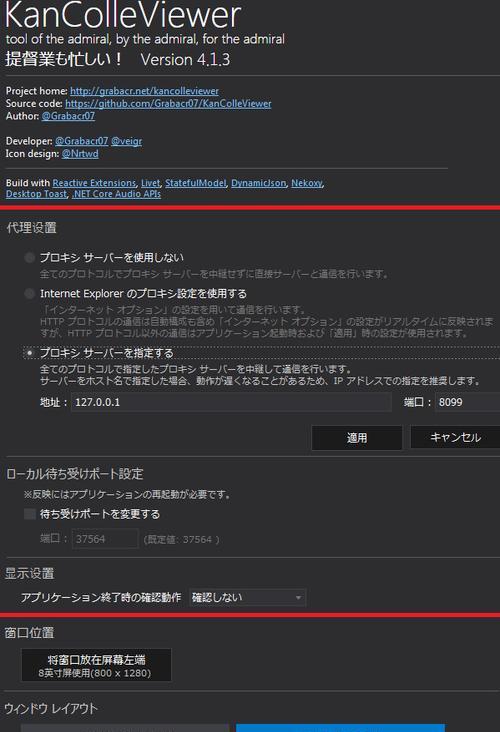500x732 pixels.
Task: Enable the '待ち受けポートを変更する' checkbox
Action: (30, 514)
